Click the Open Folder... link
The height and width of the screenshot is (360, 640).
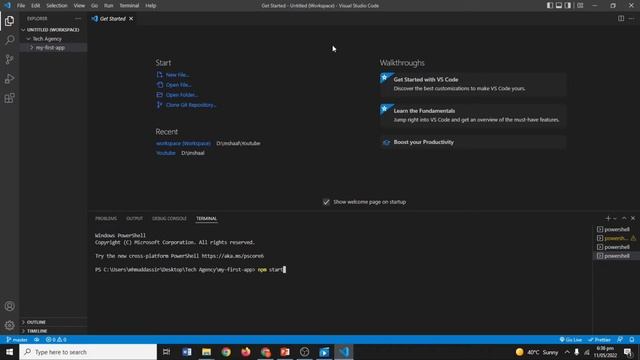[182, 95]
